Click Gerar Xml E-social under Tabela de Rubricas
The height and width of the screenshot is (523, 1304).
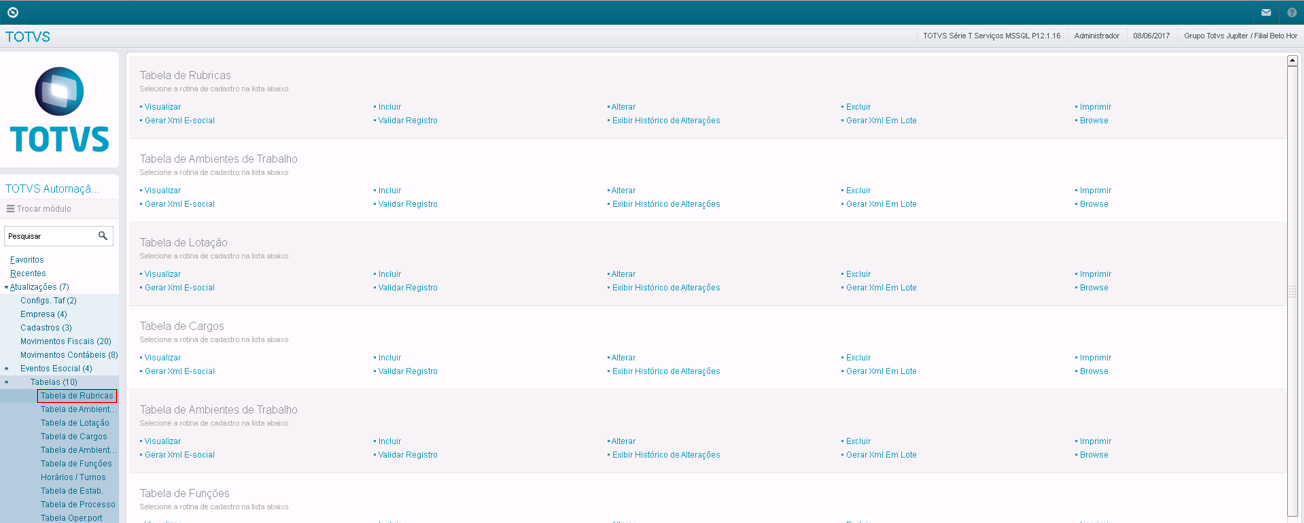coord(179,121)
